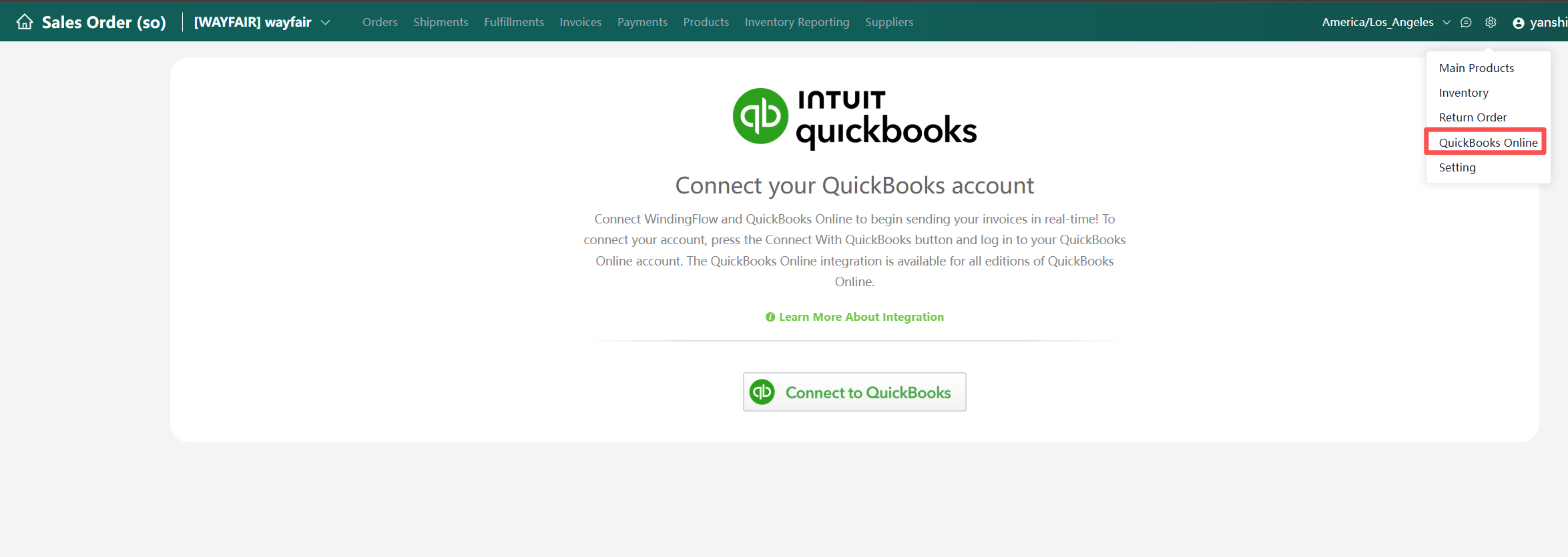Select Products in the top navigation

[x=706, y=22]
